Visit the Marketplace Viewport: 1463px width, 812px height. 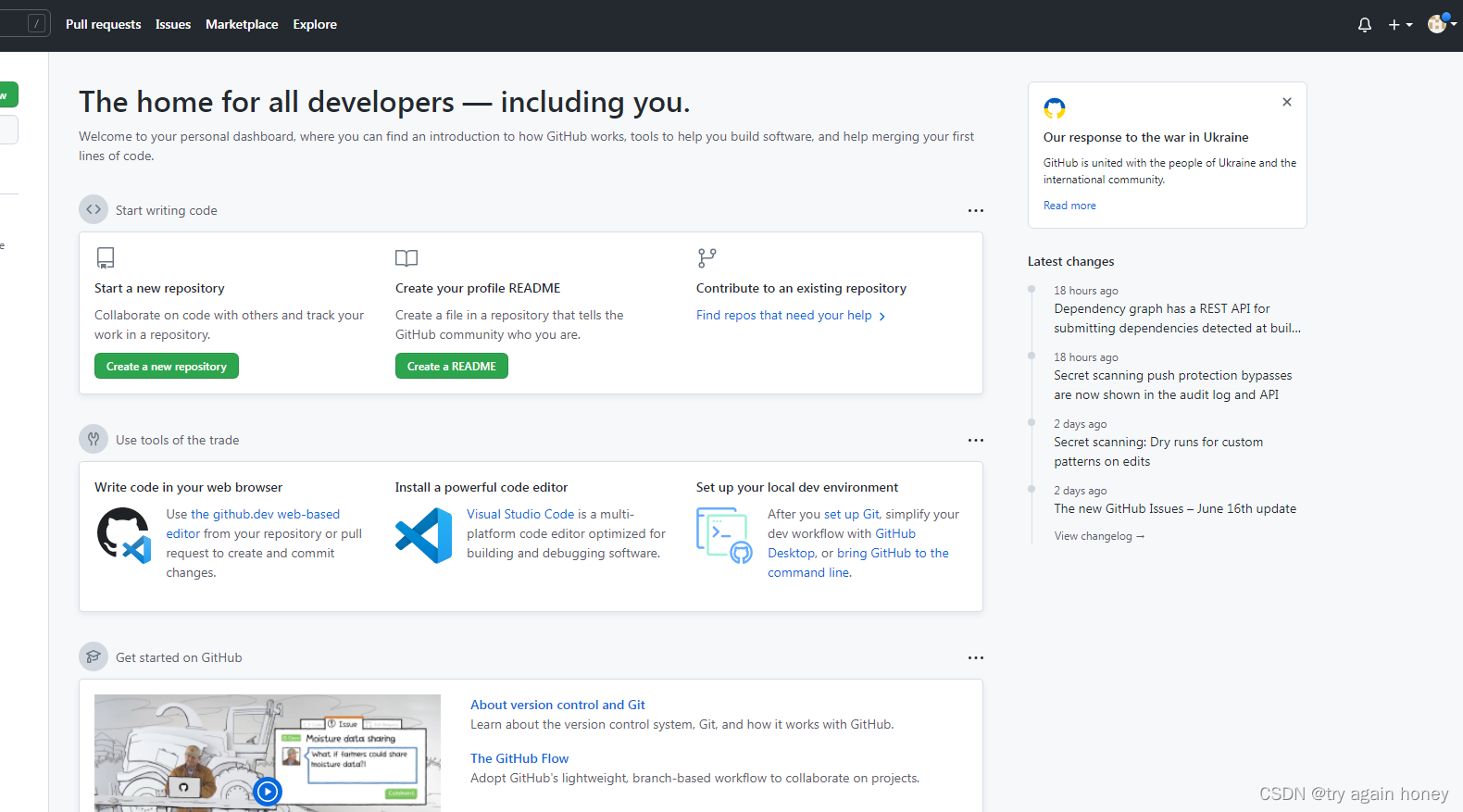coord(242,24)
